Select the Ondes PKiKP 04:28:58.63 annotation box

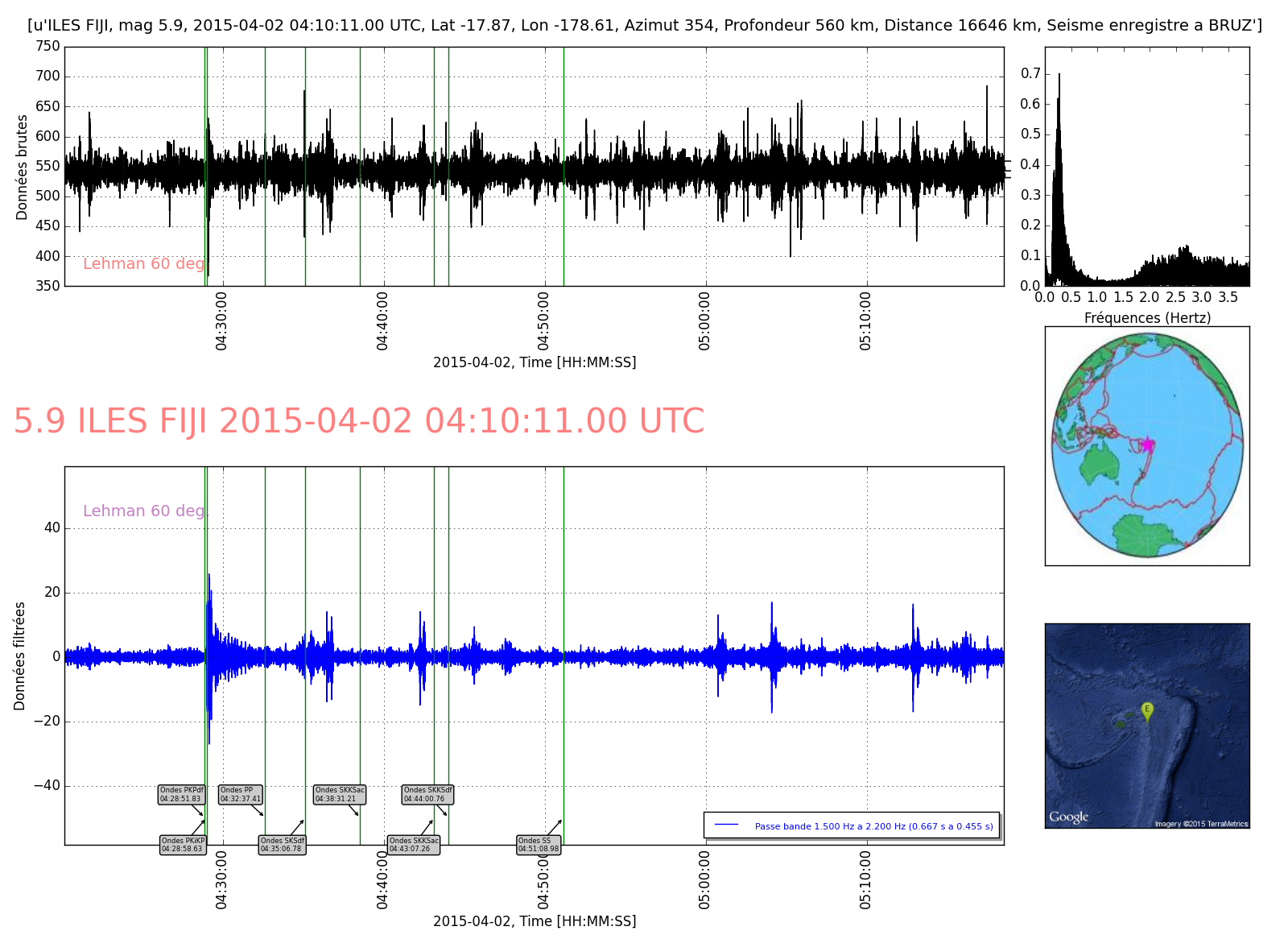[183, 845]
